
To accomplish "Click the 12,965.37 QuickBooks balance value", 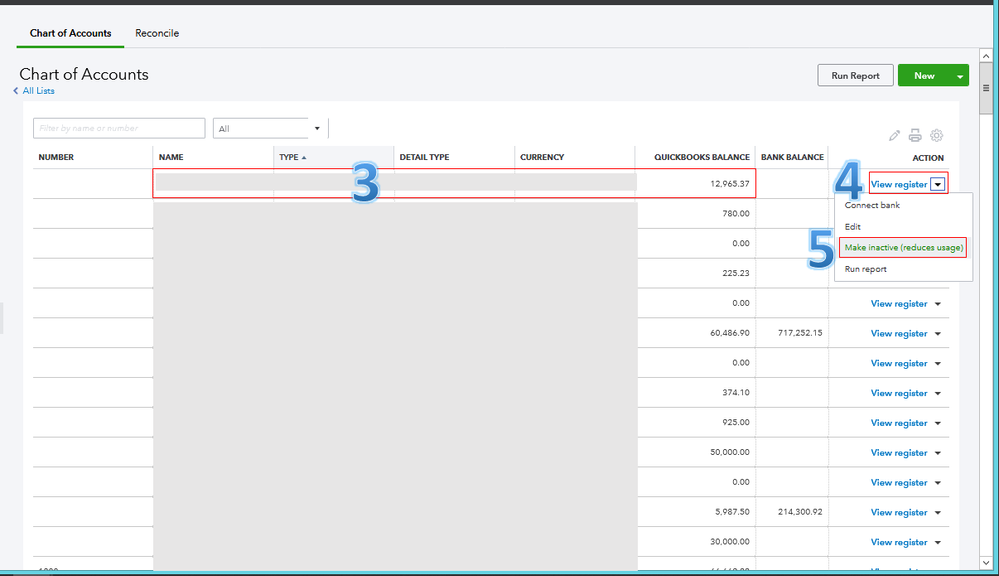I will point(729,184).
